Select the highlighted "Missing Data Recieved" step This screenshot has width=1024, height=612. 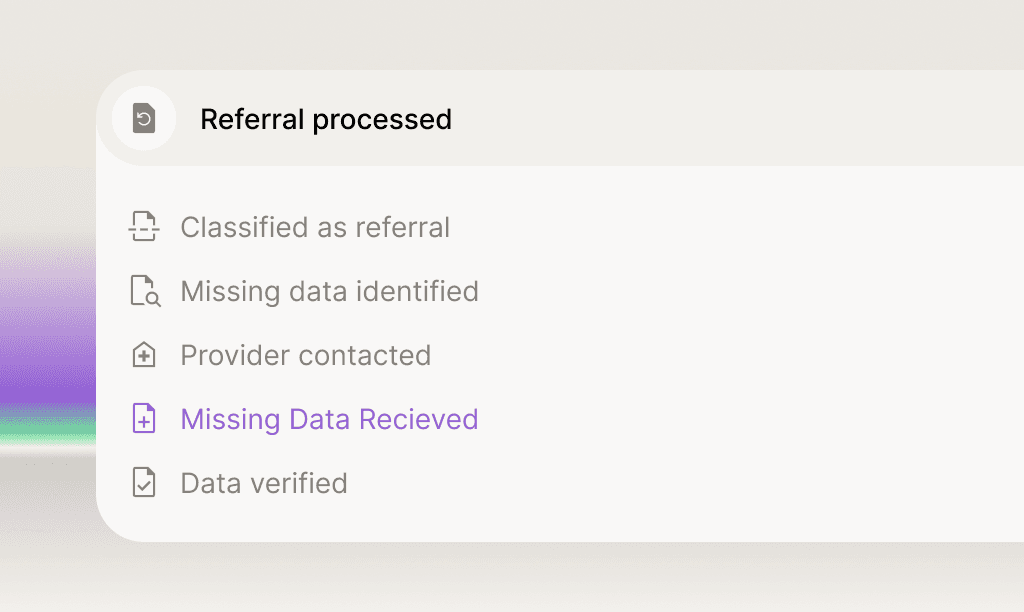coord(329,419)
